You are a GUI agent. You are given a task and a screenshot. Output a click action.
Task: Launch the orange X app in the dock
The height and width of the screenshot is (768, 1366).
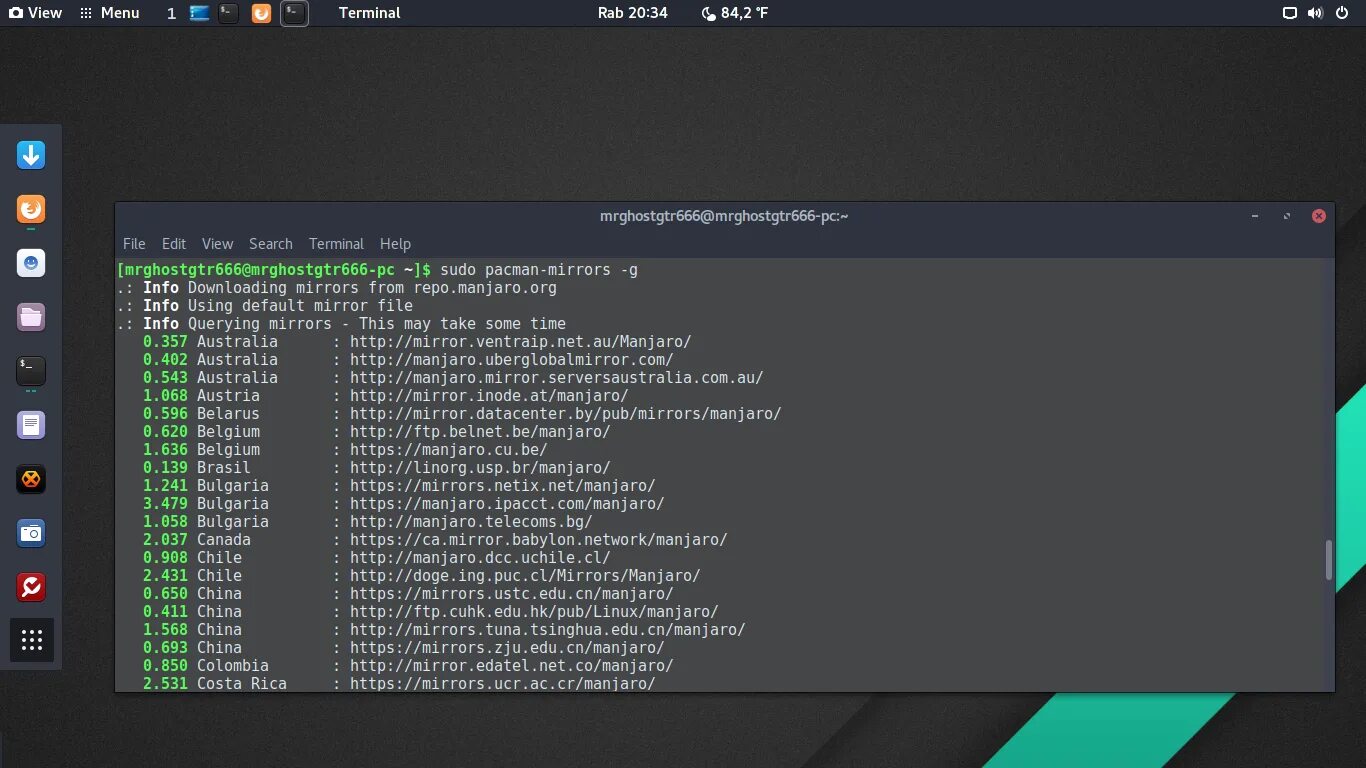click(x=31, y=479)
